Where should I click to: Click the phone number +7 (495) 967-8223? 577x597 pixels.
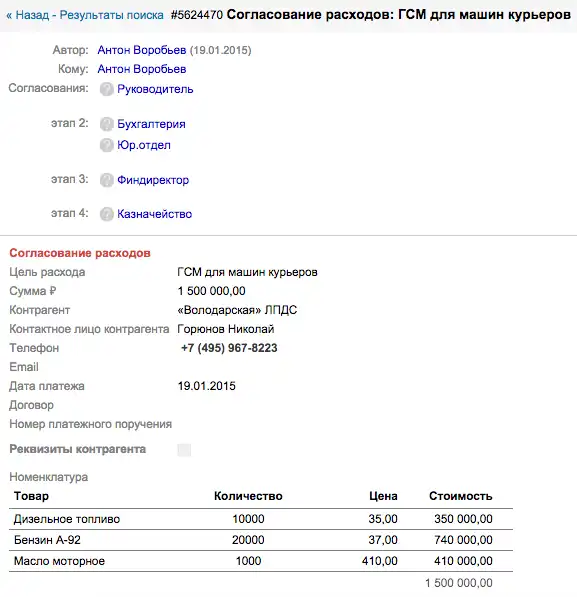coord(229,348)
